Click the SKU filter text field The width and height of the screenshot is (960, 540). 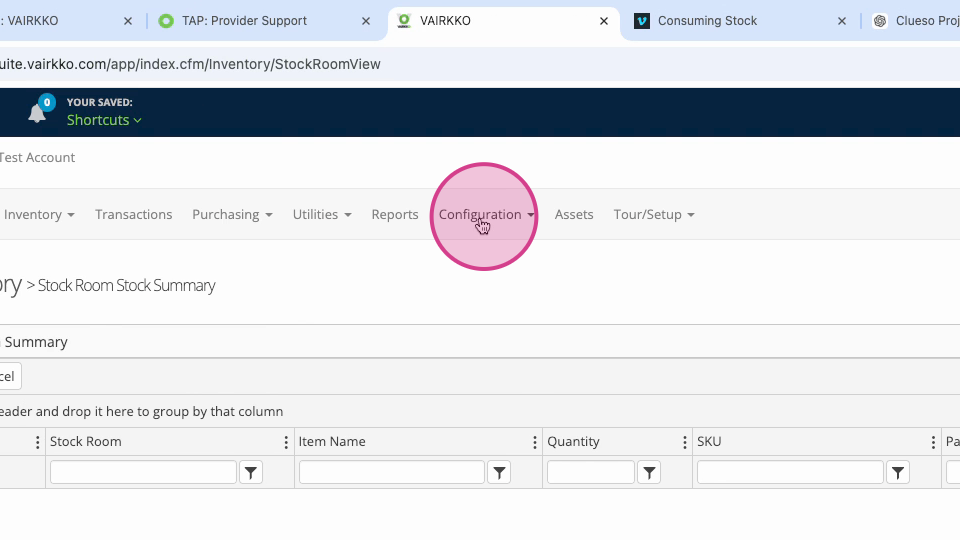tap(790, 473)
